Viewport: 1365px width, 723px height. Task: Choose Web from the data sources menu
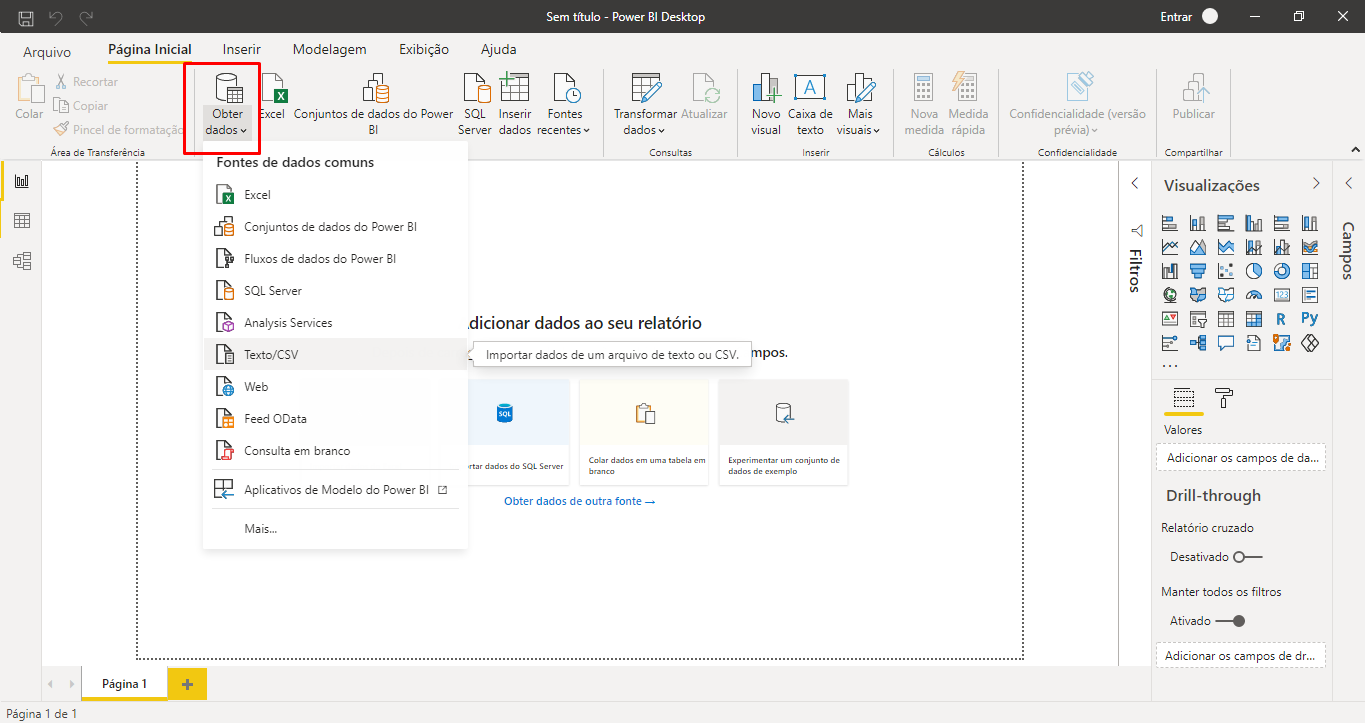[335, 387]
